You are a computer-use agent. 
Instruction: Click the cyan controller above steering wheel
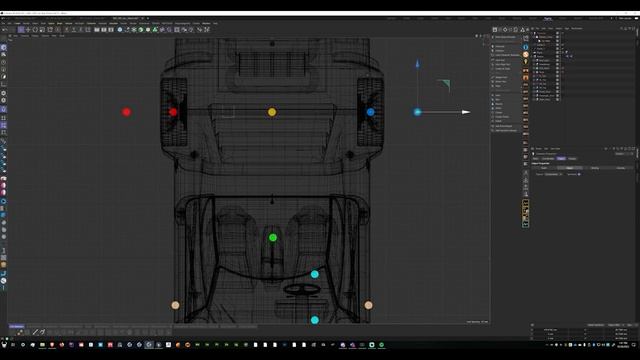[x=315, y=274]
